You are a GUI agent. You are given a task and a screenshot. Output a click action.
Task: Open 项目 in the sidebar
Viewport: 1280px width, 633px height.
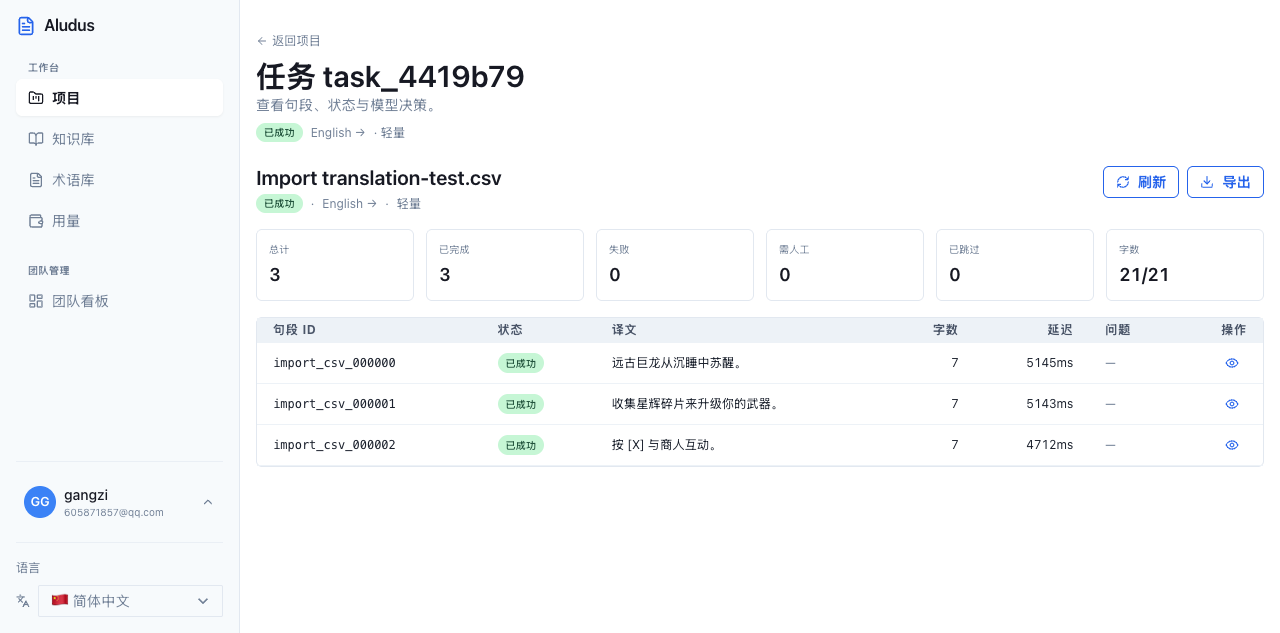point(119,98)
